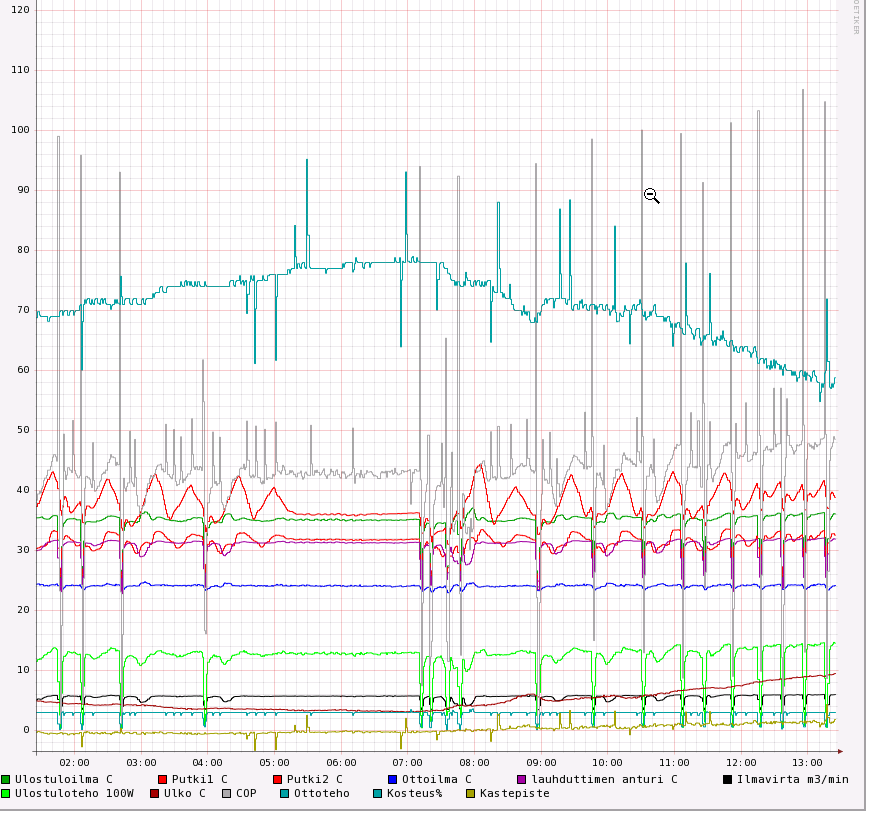The height and width of the screenshot is (814, 869).
Task: Click the Ilmavirta m3/min legend label
Action: click(793, 782)
